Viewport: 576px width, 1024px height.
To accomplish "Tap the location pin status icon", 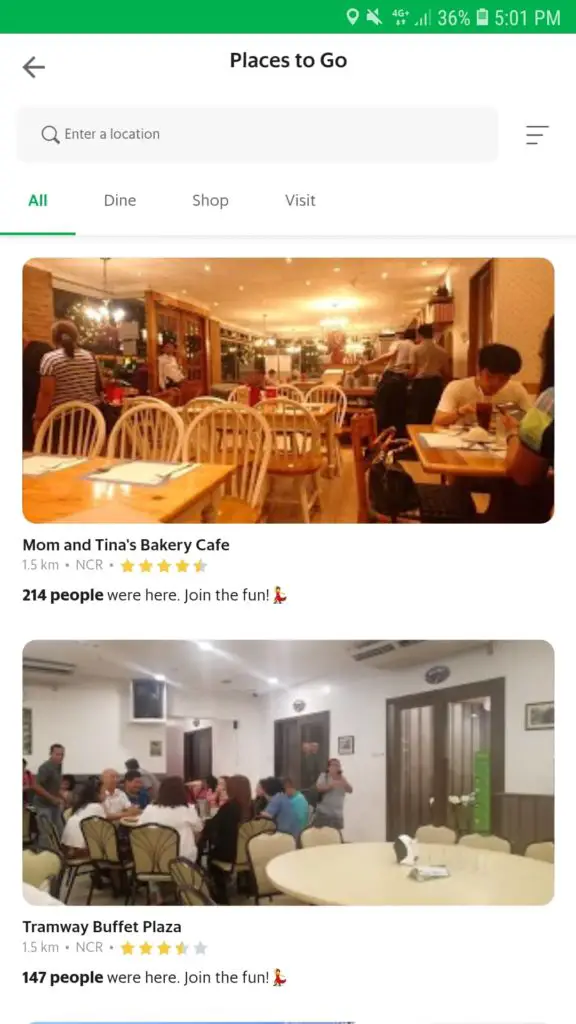I will point(353,17).
